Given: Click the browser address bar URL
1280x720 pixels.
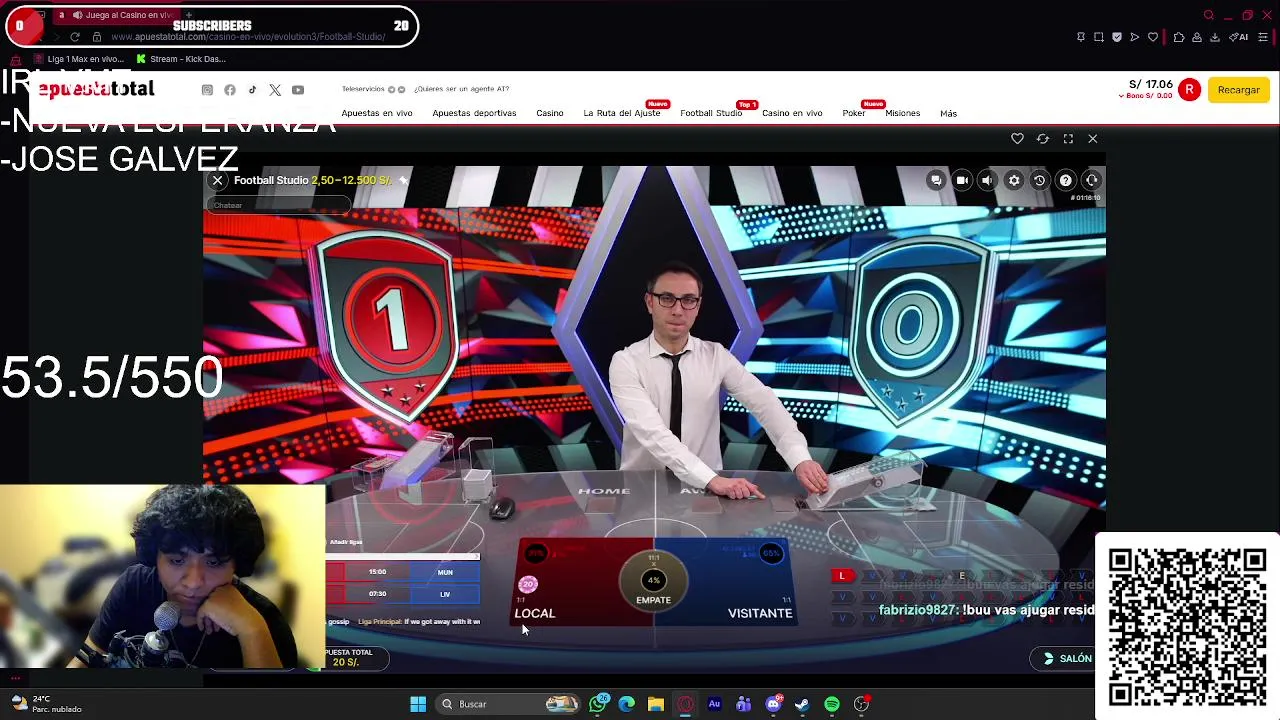Looking at the screenshot, I should pos(248,37).
